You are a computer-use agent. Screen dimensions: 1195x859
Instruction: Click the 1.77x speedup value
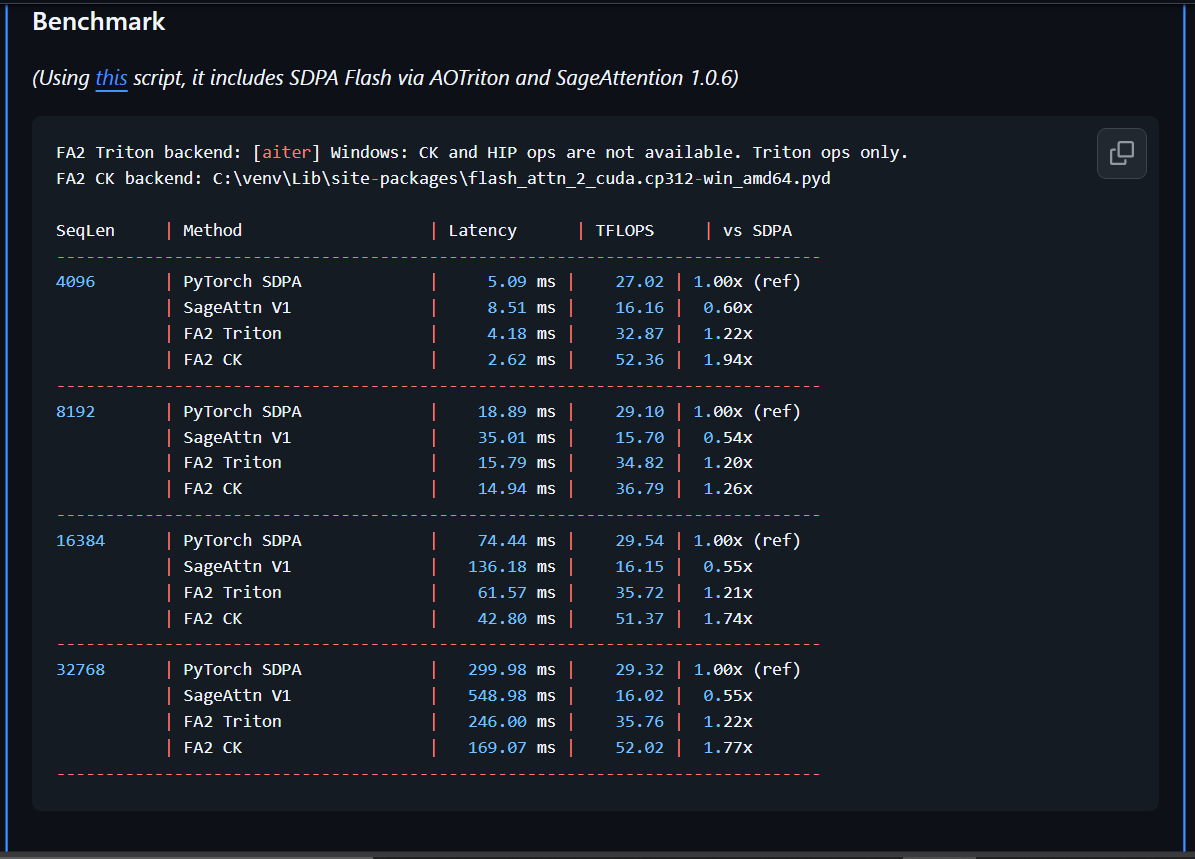point(728,747)
